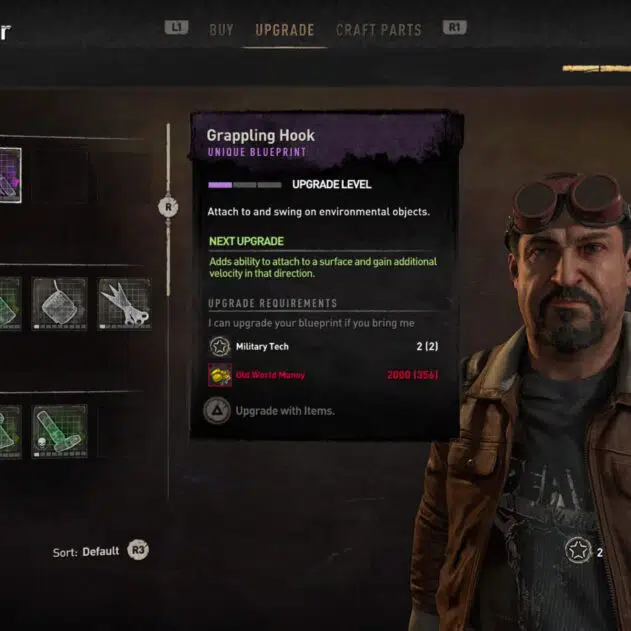Switch to the BUY tab

point(221,30)
